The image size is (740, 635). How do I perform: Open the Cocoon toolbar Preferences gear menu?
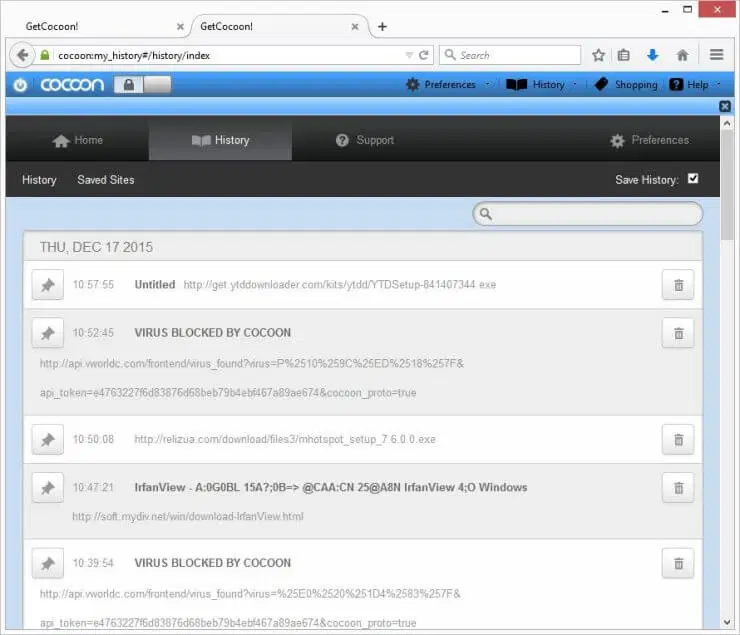(x=448, y=84)
